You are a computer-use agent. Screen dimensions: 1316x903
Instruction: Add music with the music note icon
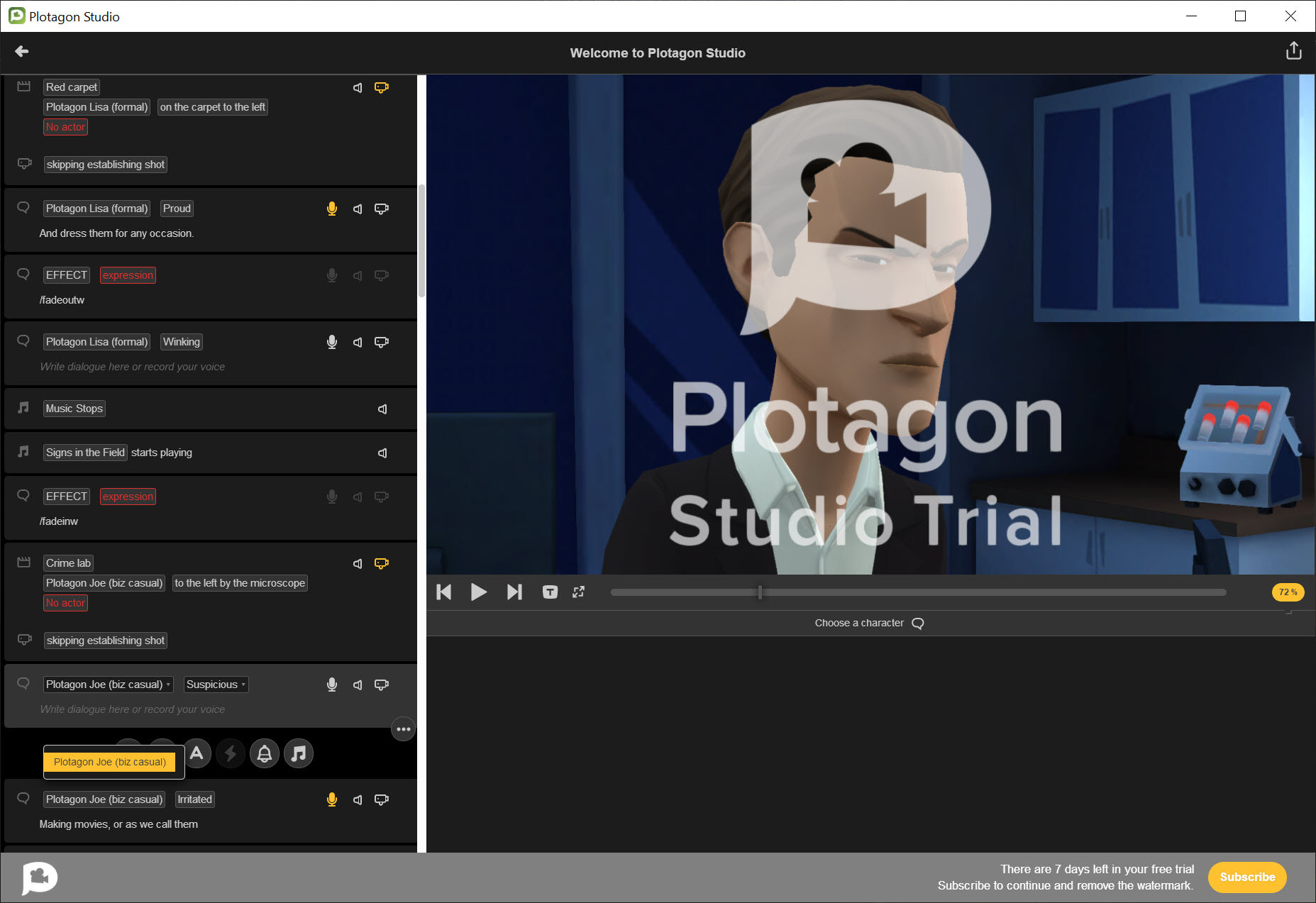299,753
